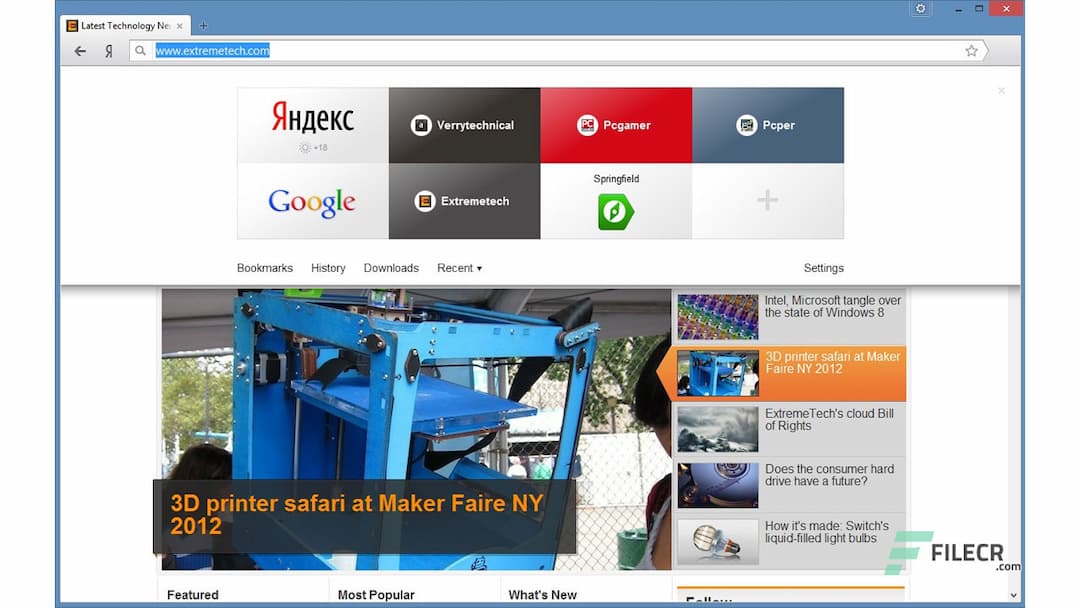Open the Pcper speed dial tile
This screenshot has height=608, width=1080.
tap(768, 124)
